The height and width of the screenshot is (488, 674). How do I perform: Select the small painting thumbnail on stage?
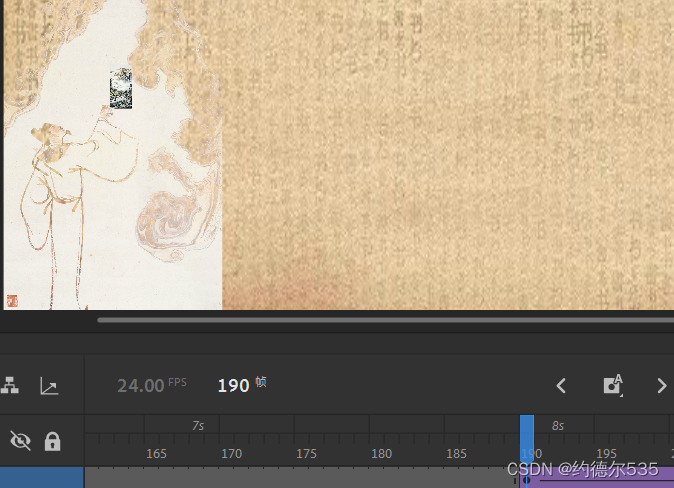121,88
